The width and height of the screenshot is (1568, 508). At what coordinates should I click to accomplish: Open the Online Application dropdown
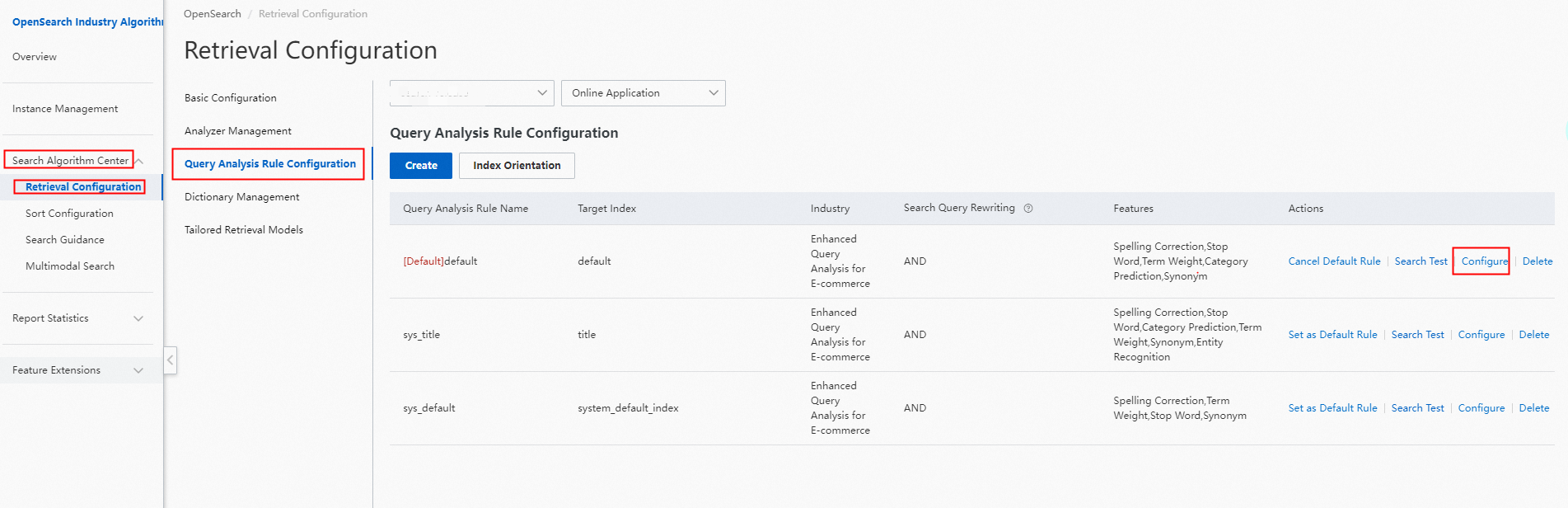click(x=643, y=93)
